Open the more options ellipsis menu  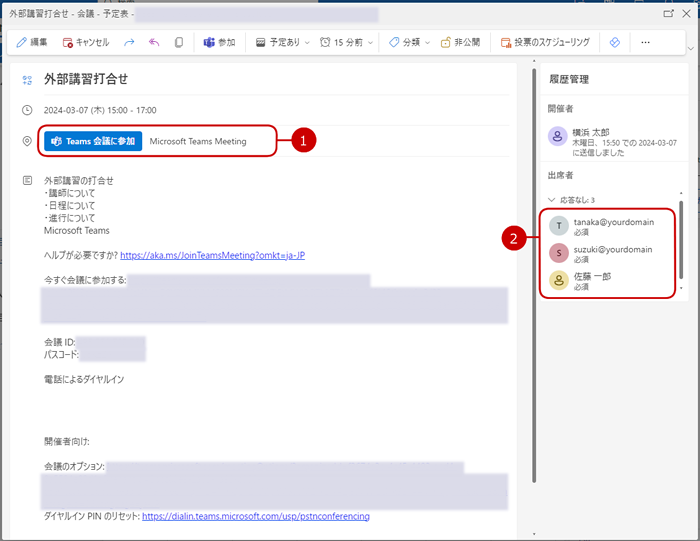(645, 42)
